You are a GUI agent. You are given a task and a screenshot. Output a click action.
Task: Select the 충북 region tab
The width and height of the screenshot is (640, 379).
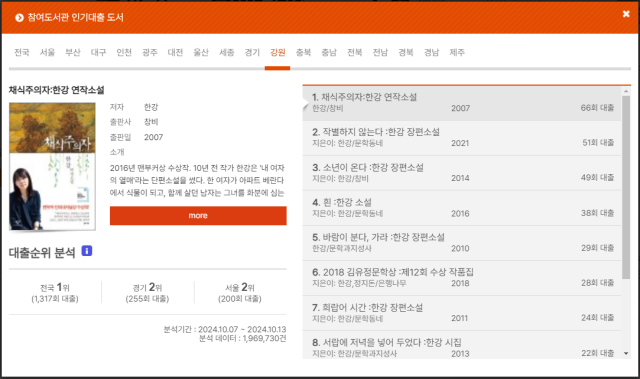tap(303, 52)
